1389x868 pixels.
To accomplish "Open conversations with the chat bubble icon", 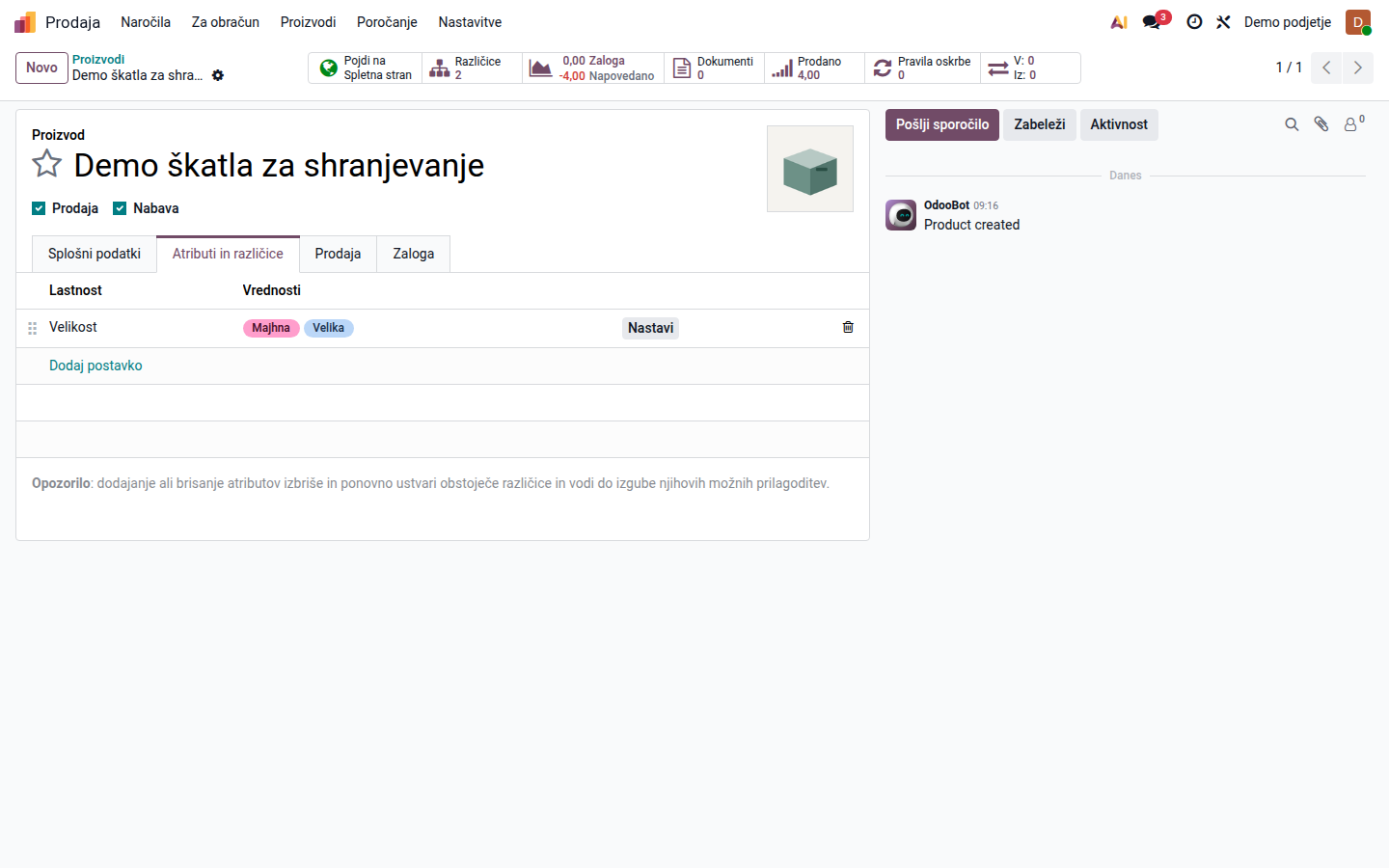I will coord(1153,21).
